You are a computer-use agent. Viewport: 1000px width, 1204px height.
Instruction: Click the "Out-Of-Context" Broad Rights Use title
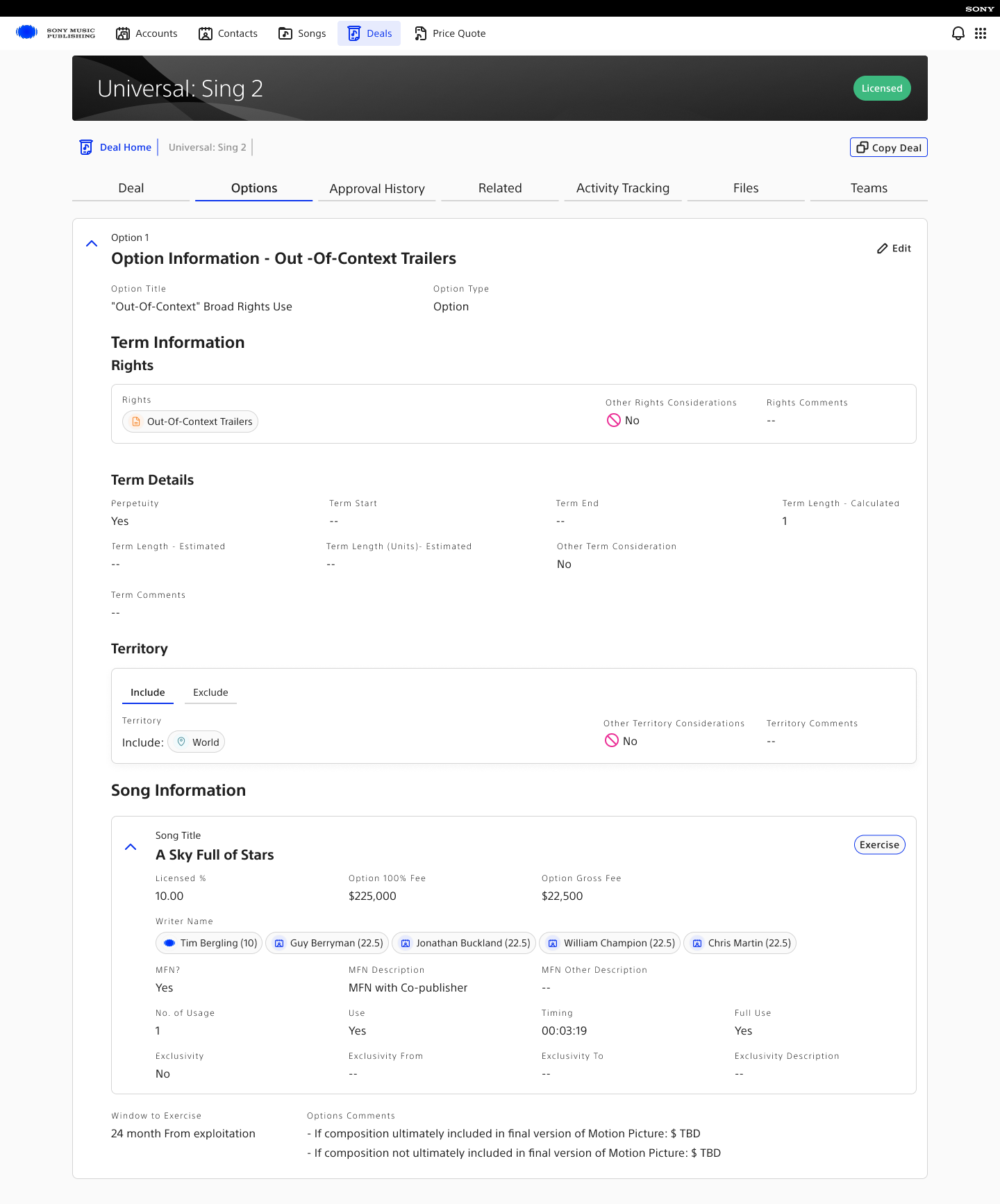click(201, 306)
